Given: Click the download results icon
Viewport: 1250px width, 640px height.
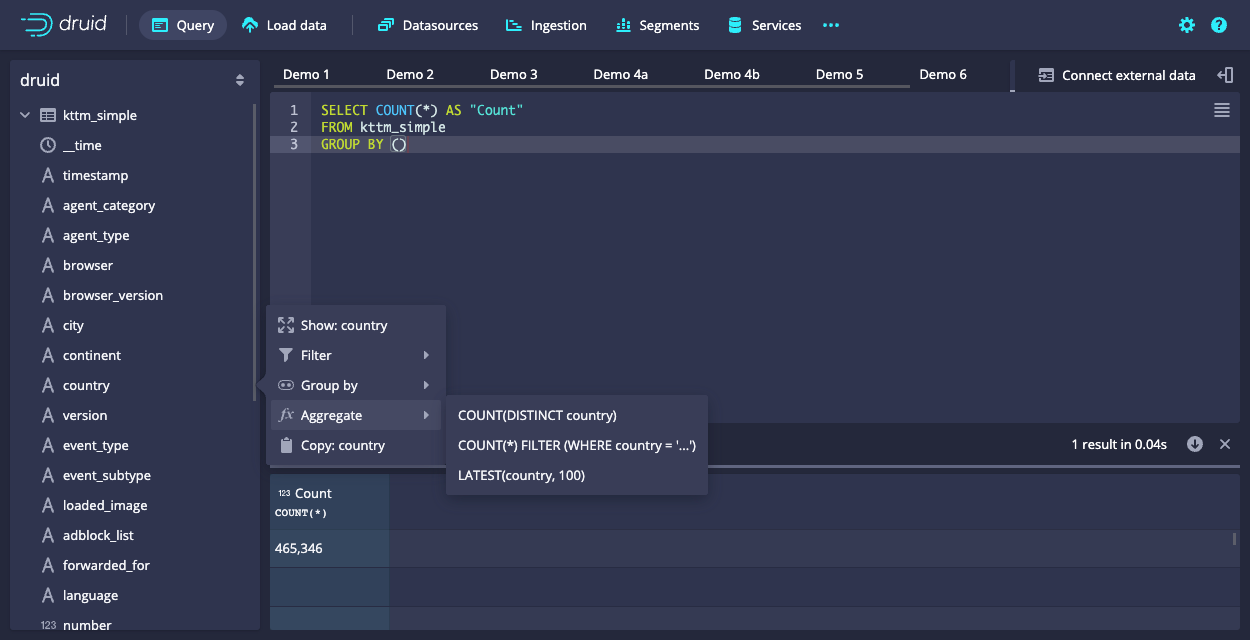Looking at the screenshot, I should [x=1194, y=444].
